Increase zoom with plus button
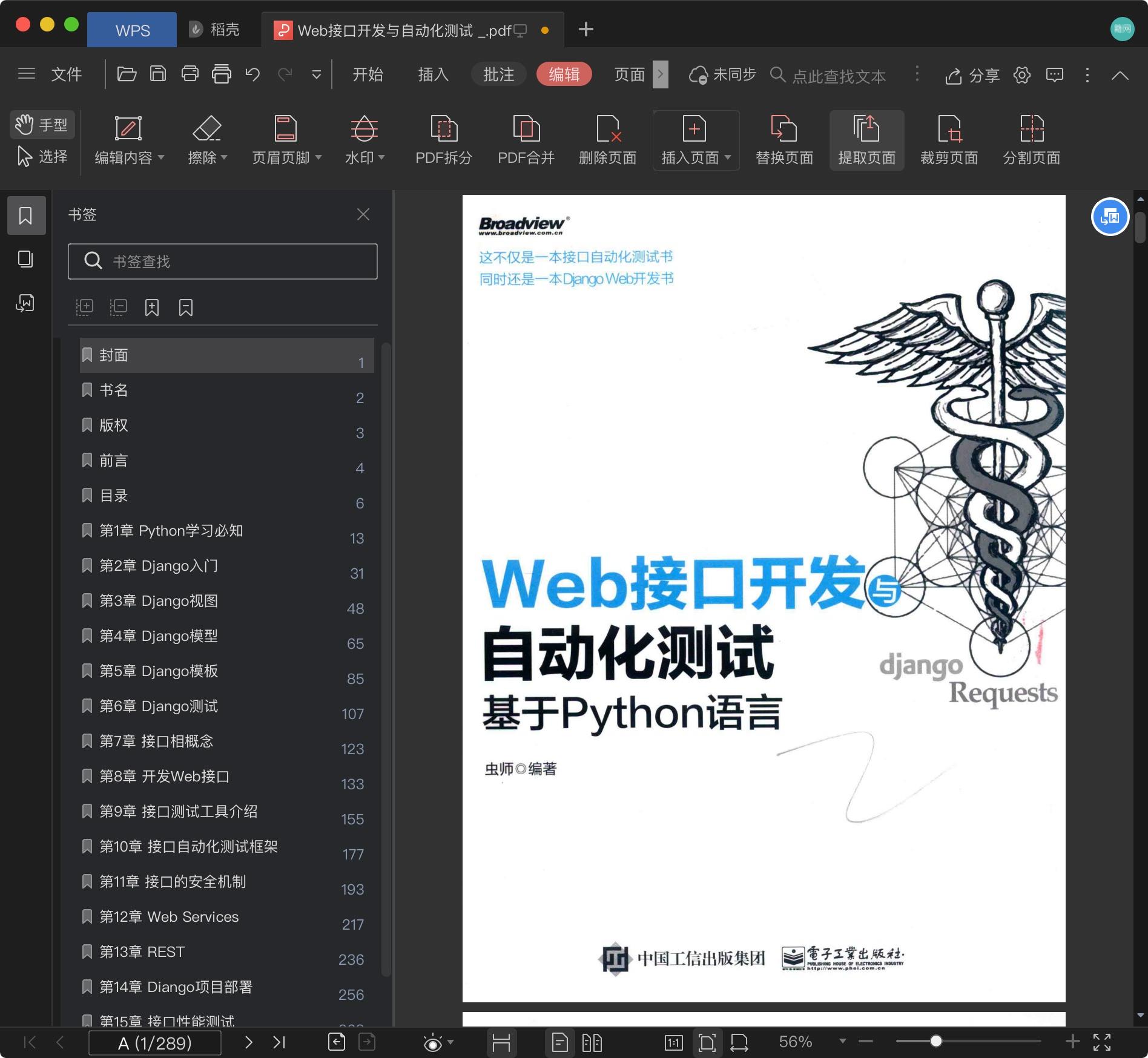1148x1058 pixels. pos(1072,1041)
